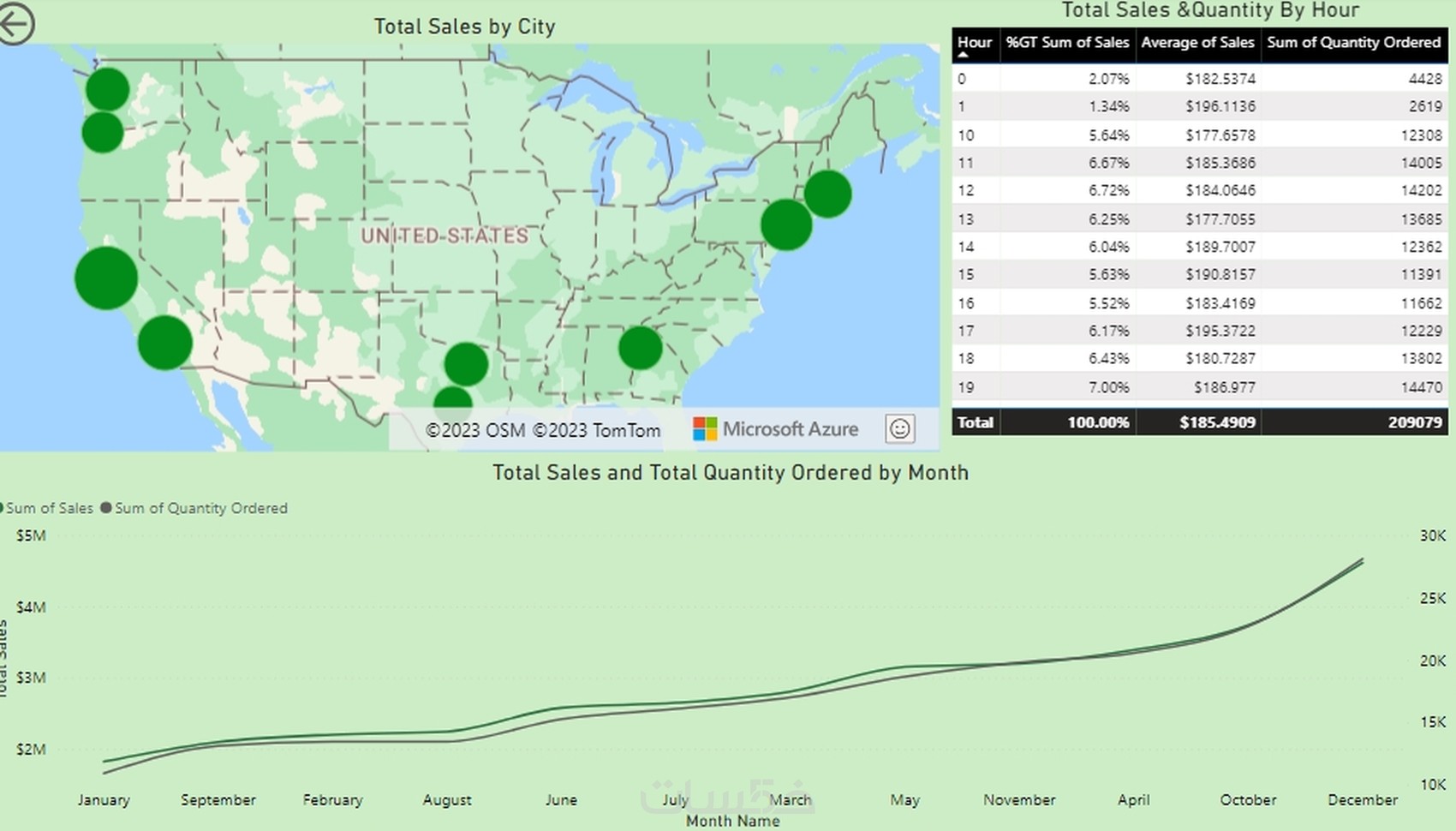Click the 12362 quantity cell
This screenshot has height=831, width=1456.
coord(1422,247)
